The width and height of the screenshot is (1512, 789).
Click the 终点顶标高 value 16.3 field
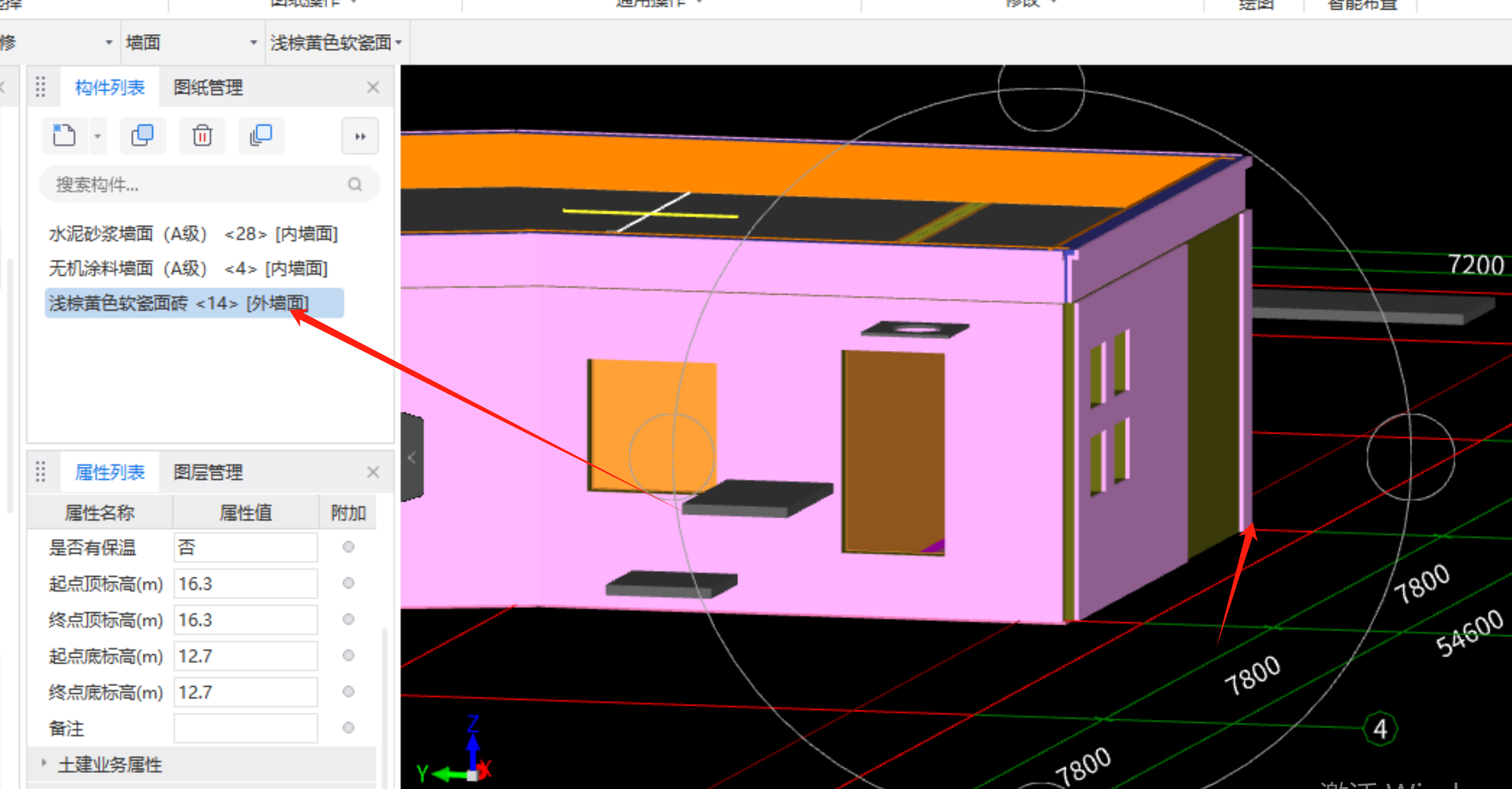pos(246,619)
